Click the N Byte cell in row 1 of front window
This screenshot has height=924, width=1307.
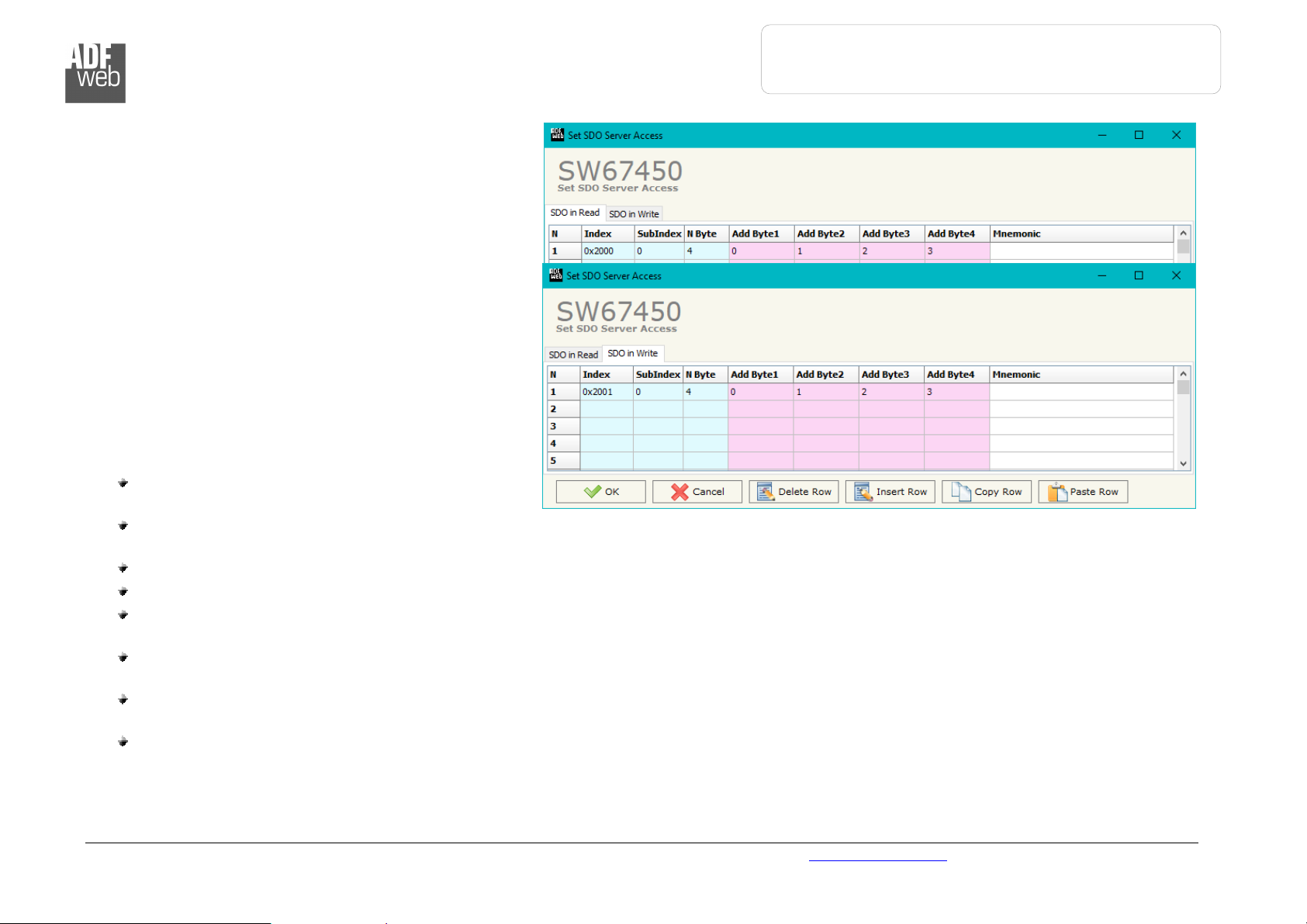[705, 392]
